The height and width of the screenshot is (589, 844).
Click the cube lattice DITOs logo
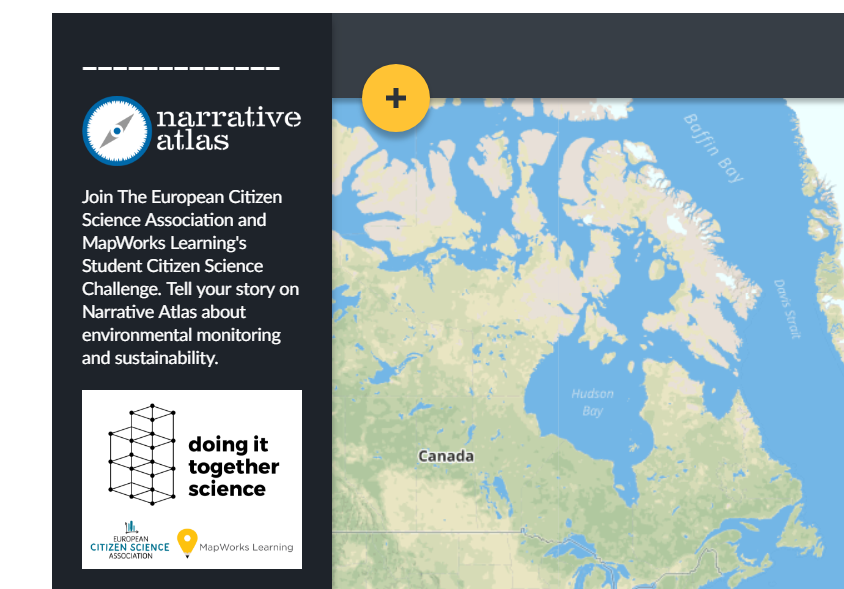[x=142, y=454]
